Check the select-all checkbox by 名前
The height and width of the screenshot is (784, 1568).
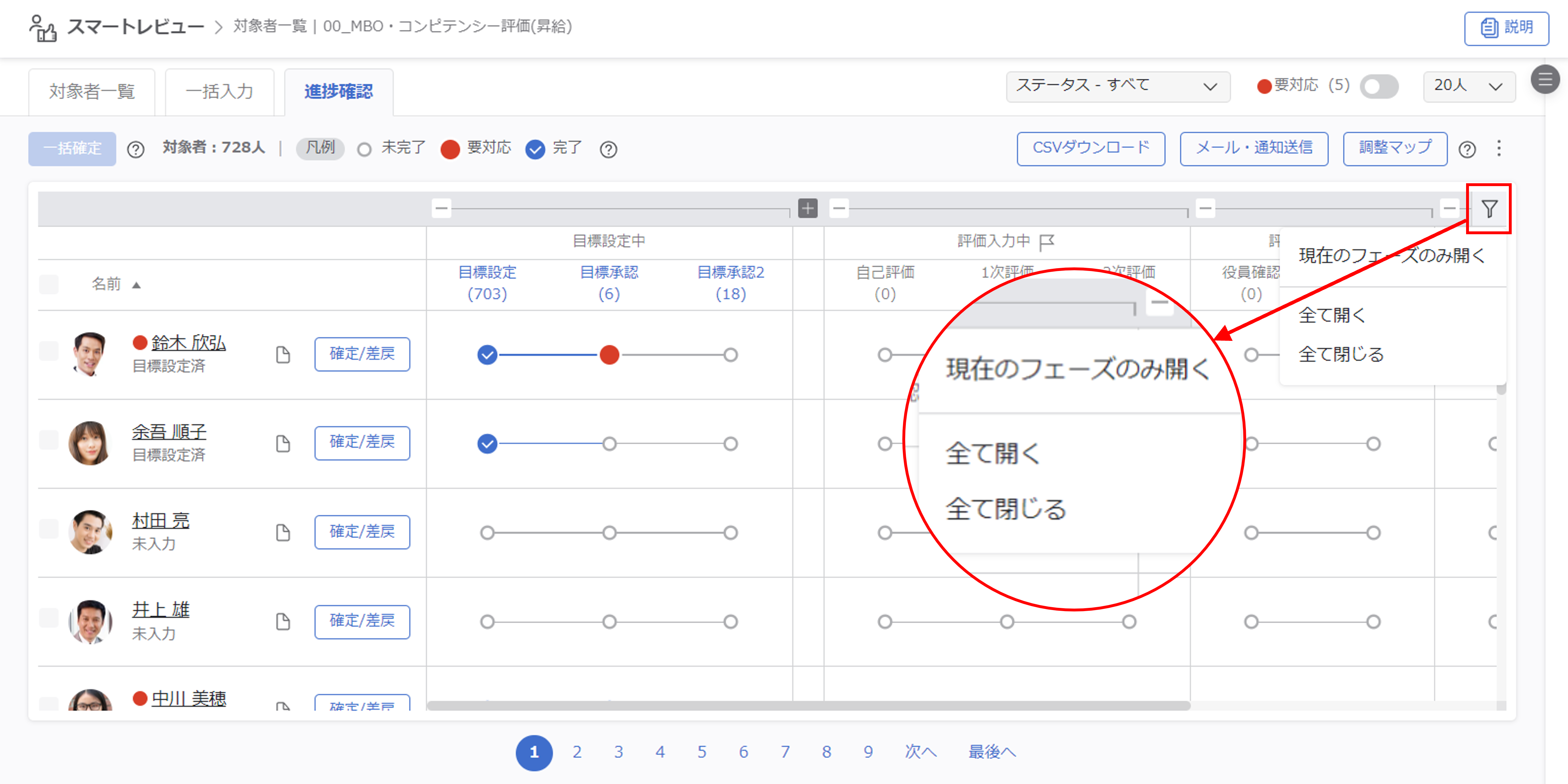tap(49, 285)
